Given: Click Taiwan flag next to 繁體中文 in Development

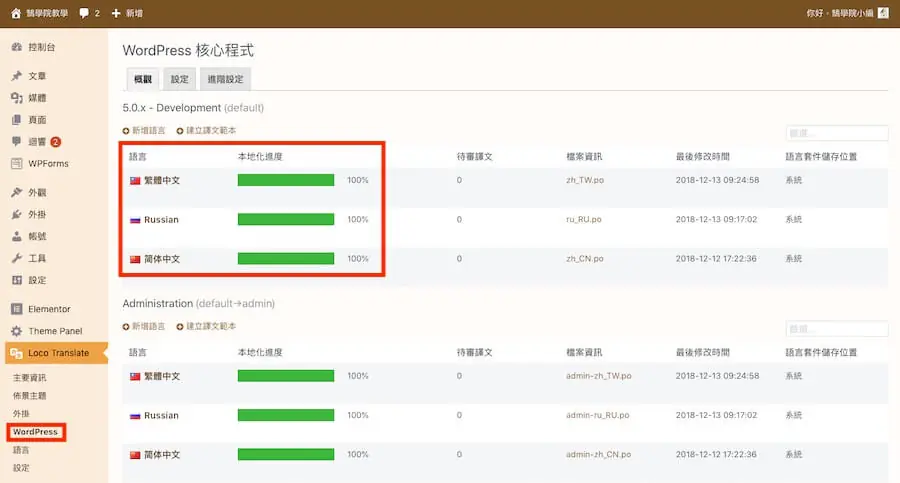Looking at the screenshot, I should (135, 180).
